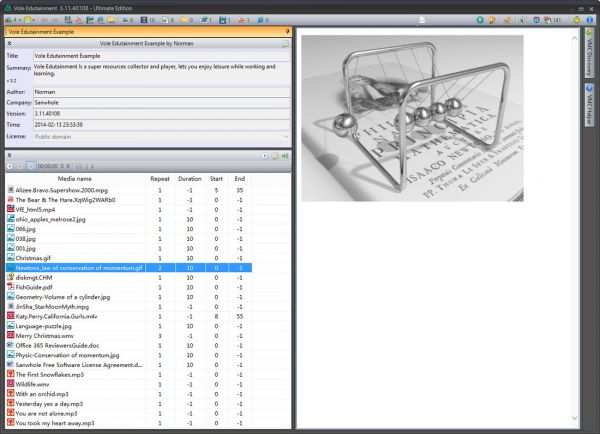
Task: Select 'diskmgt.CHM' in the media list
Action: pyautogui.click(x=129, y=277)
